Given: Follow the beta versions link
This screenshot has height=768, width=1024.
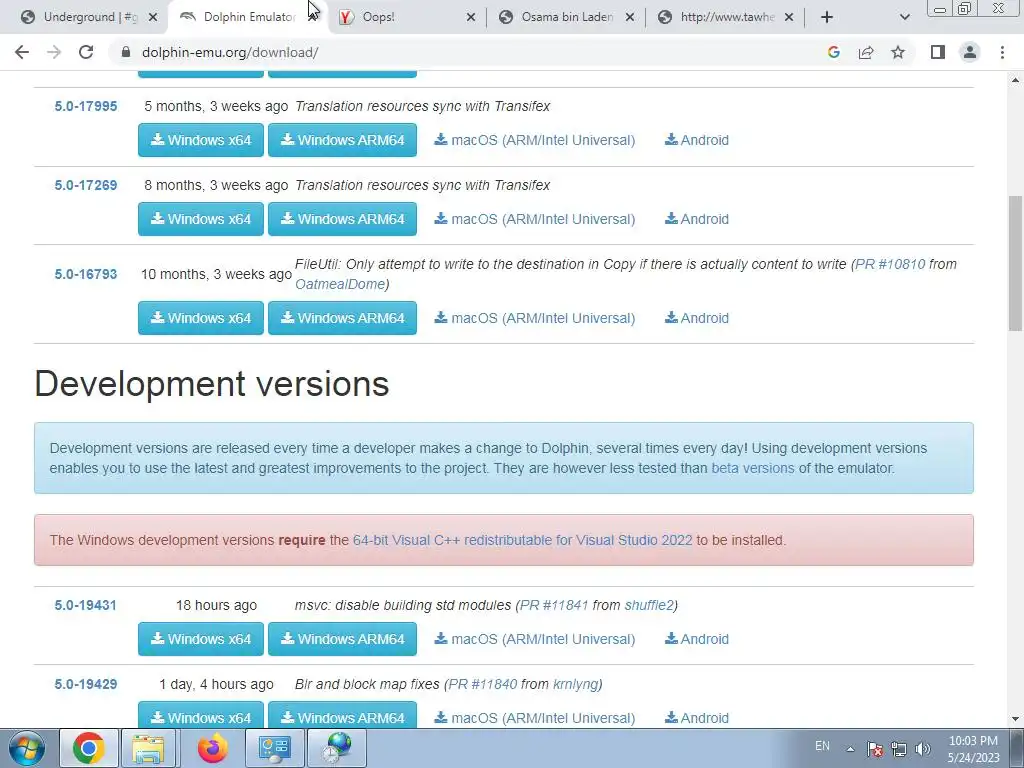Looking at the screenshot, I should [x=752, y=468].
